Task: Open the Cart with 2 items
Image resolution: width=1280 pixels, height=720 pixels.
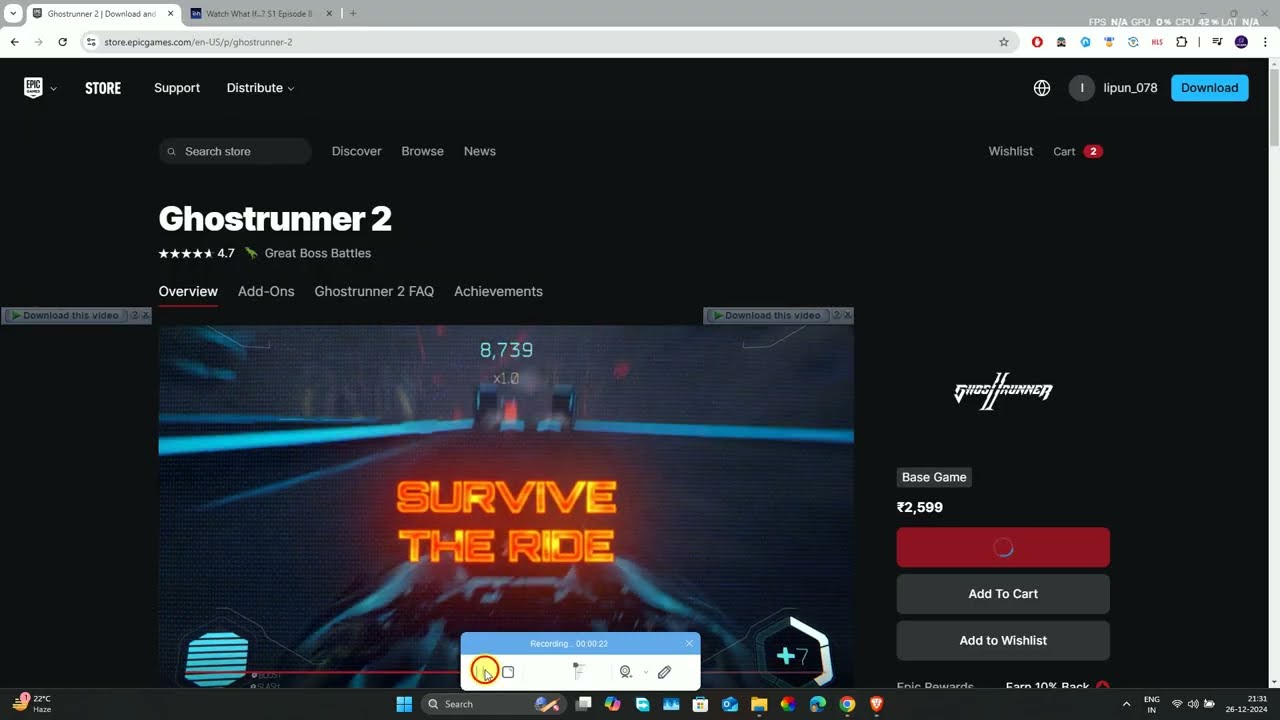Action: point(1077,151)
